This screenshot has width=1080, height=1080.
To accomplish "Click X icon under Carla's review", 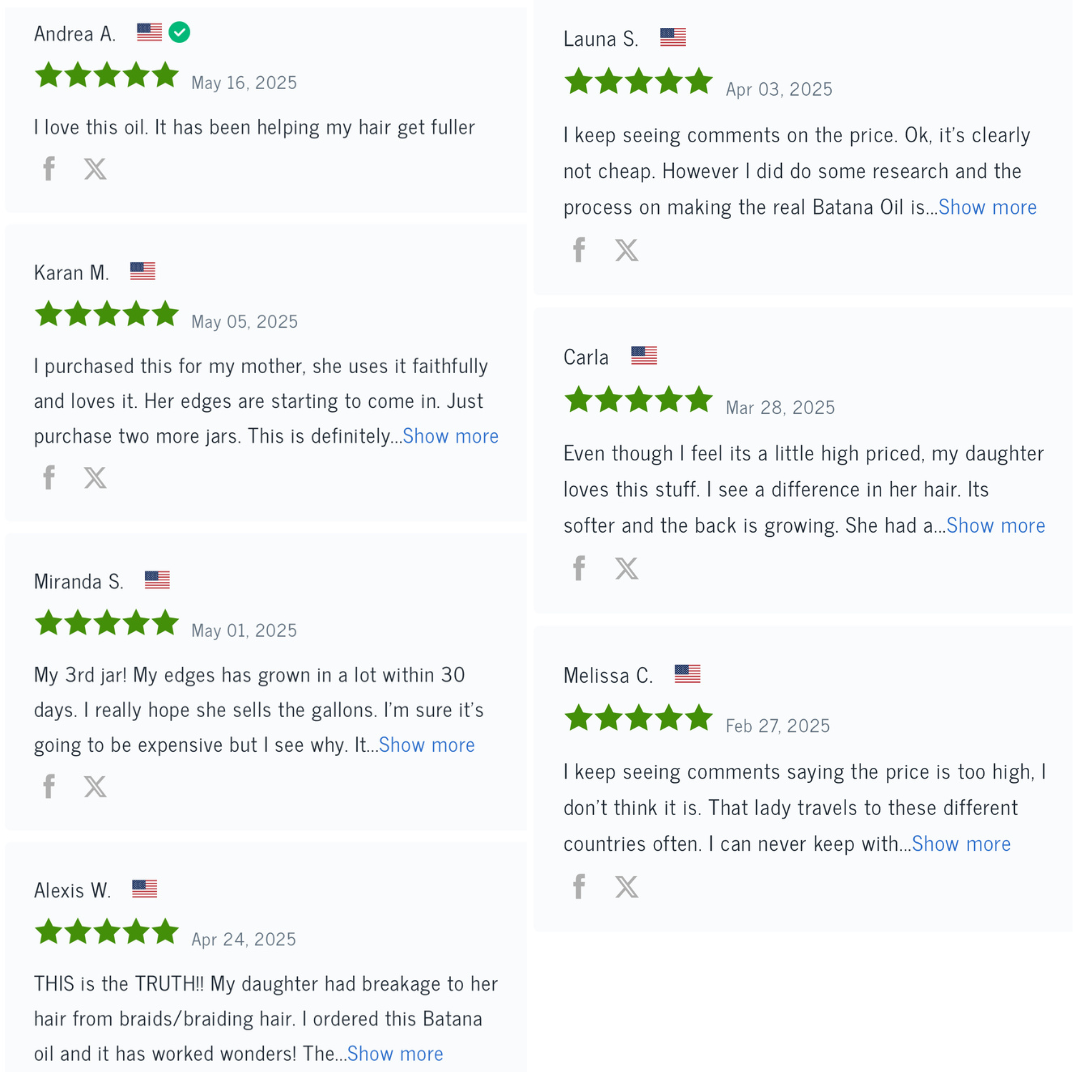I will coord(626,569).
